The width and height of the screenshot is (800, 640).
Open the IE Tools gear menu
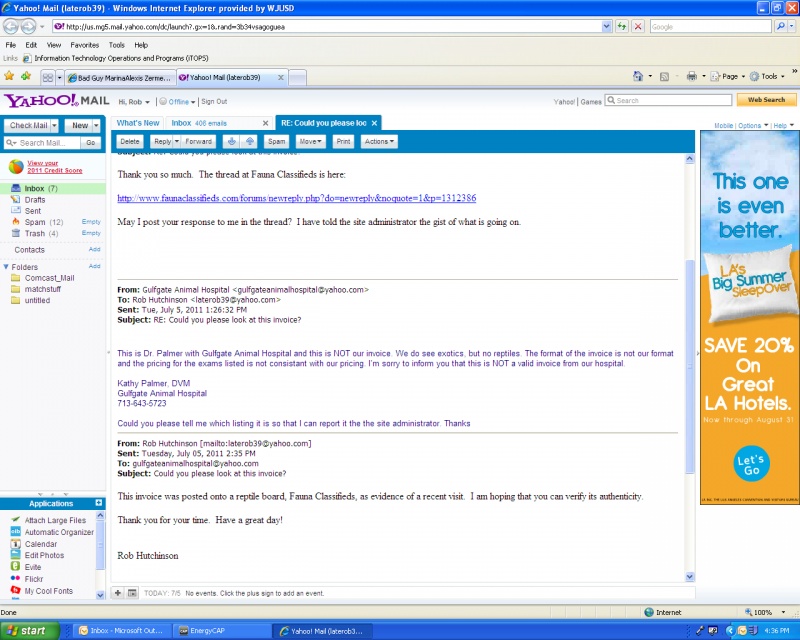[766, 77]
